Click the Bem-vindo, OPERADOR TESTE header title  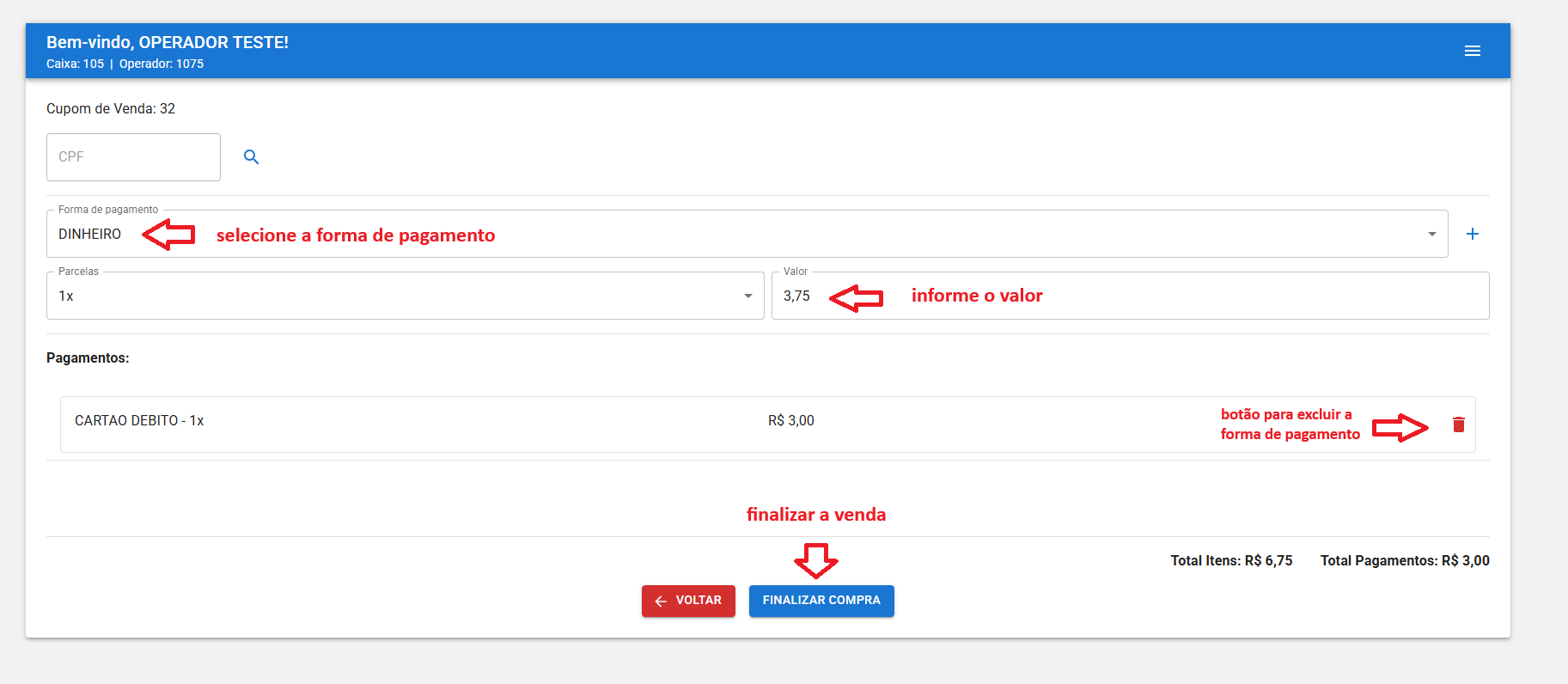pos(168,42)
